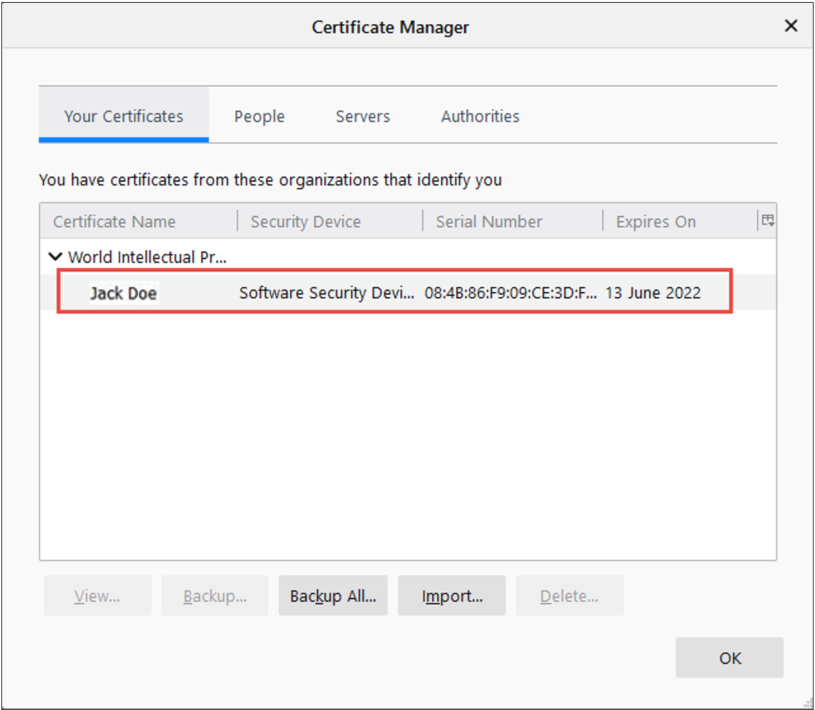Click Backup All... to export certificates
This screenshot has width=815, height=710.
(333, 596)
